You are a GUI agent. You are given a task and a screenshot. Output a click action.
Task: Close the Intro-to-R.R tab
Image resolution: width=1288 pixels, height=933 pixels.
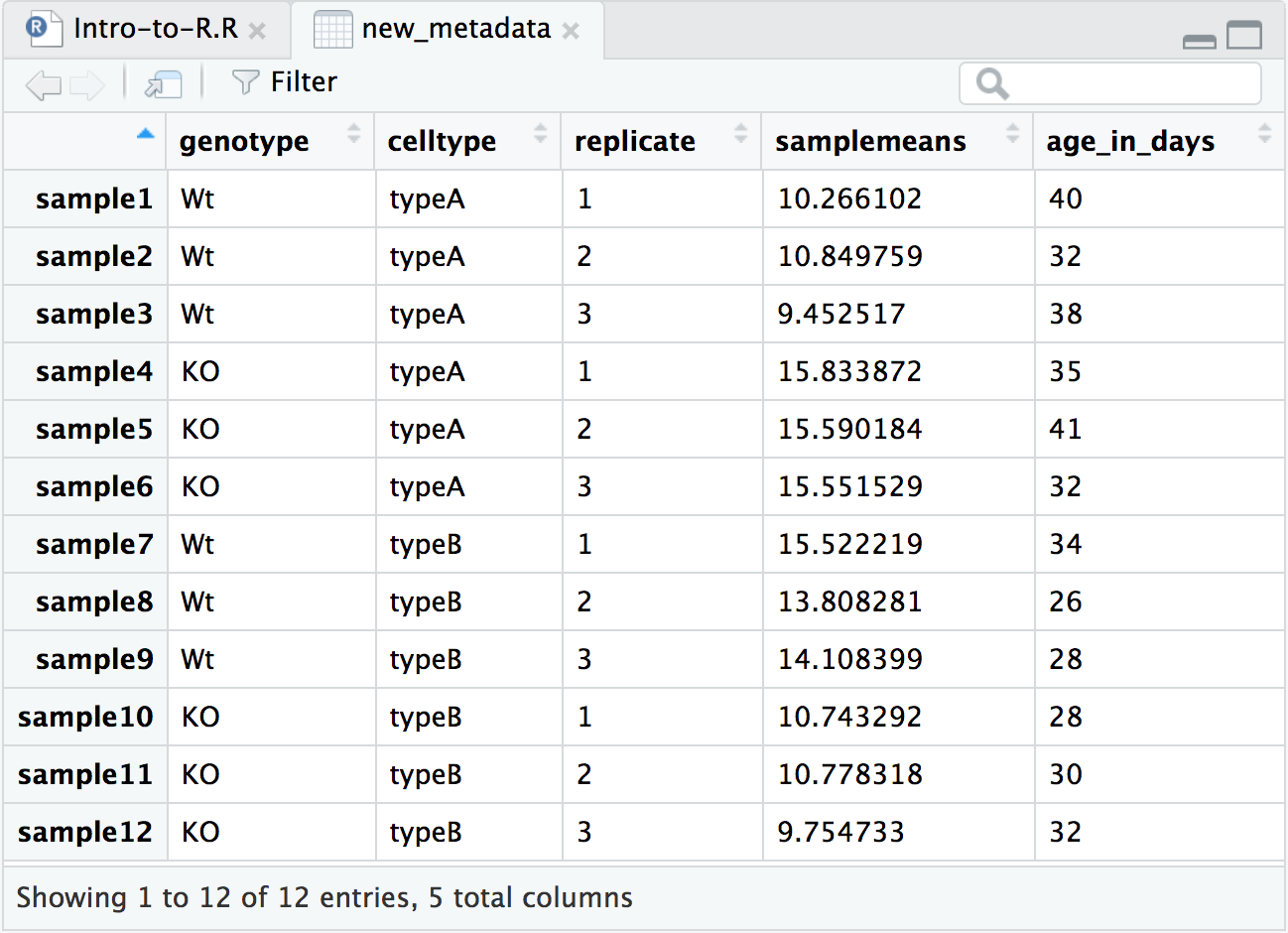point(257,31)
